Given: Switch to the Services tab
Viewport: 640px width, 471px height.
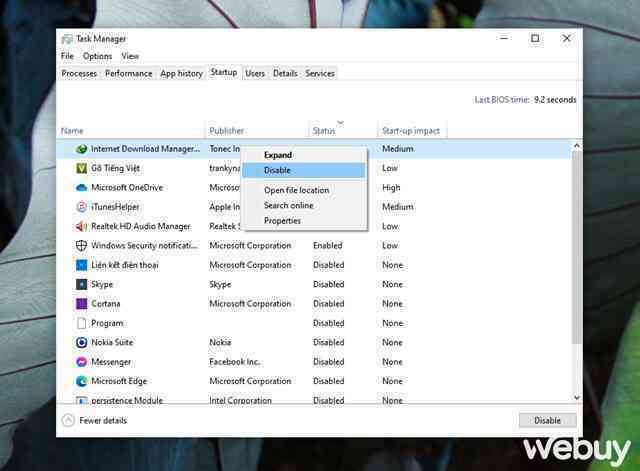Looking at the screenshot, I should pyautogui.click(x=320, y=74).
